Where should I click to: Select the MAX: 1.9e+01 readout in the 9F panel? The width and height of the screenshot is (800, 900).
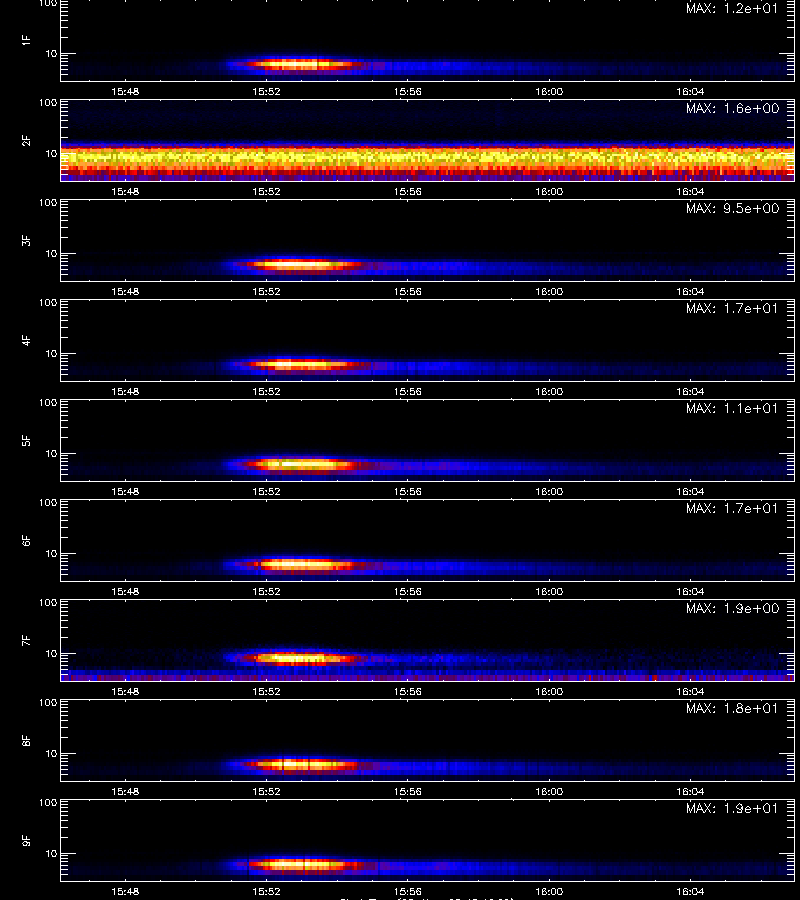click(732, 808)
